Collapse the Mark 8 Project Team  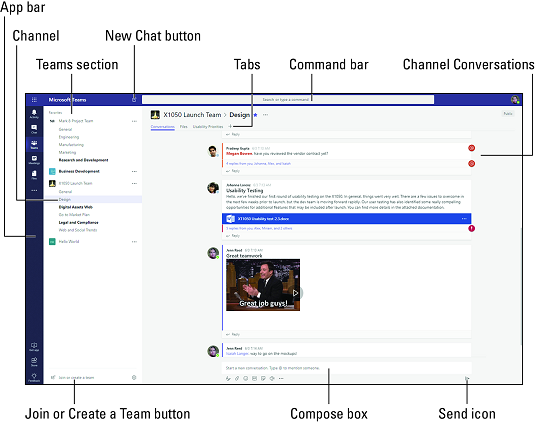click(x=76, y=121)
